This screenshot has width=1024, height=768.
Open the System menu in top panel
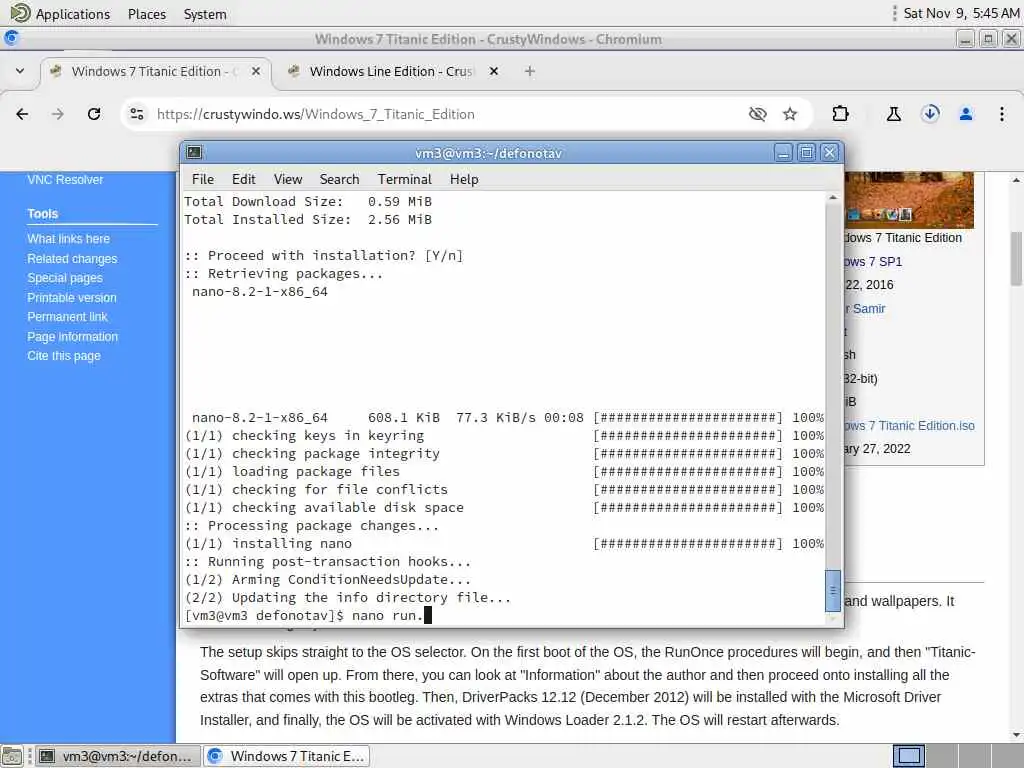click(x=205, y=14)
